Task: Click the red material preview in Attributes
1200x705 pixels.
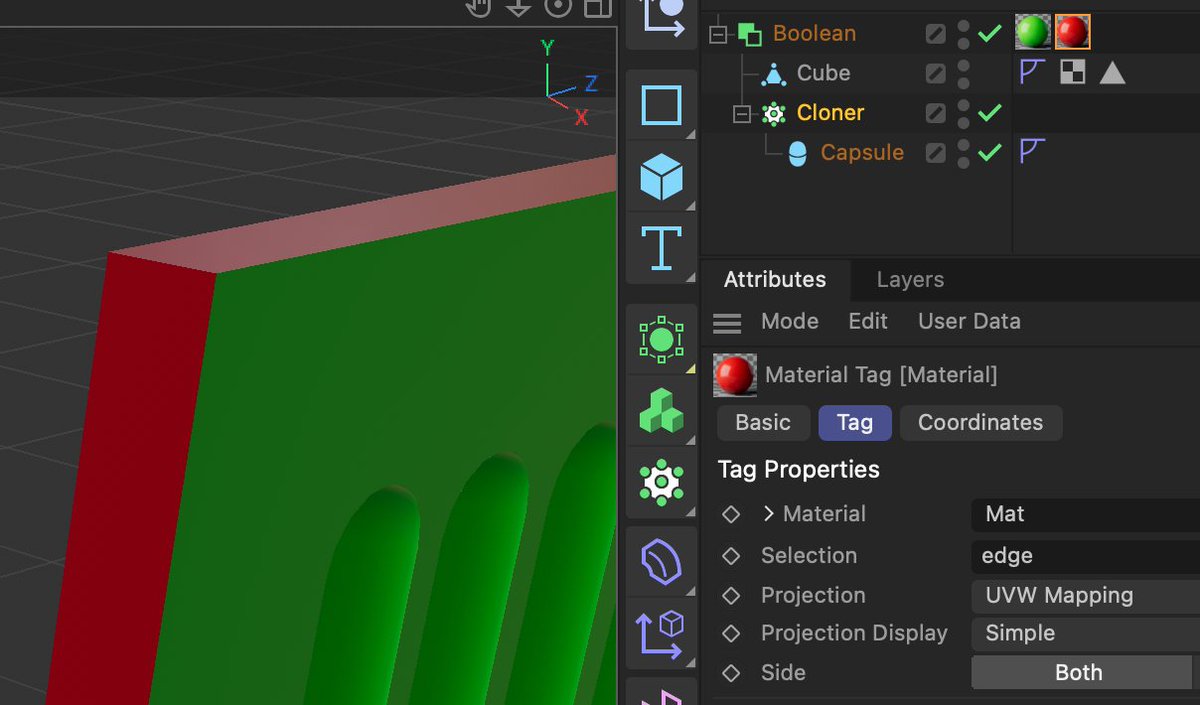Action: 735,376
